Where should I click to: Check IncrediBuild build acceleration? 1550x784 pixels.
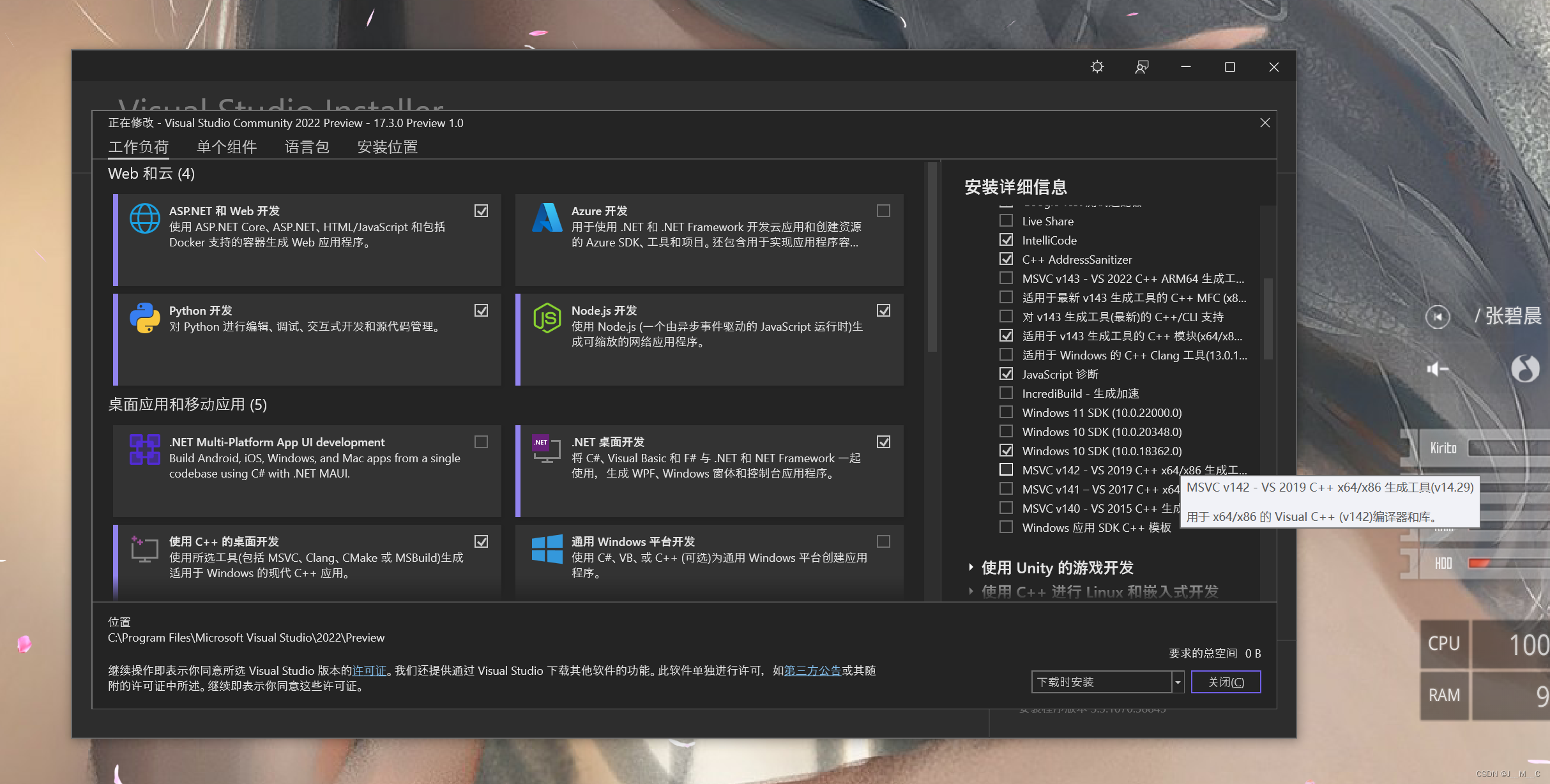[x=1007, y=393]
